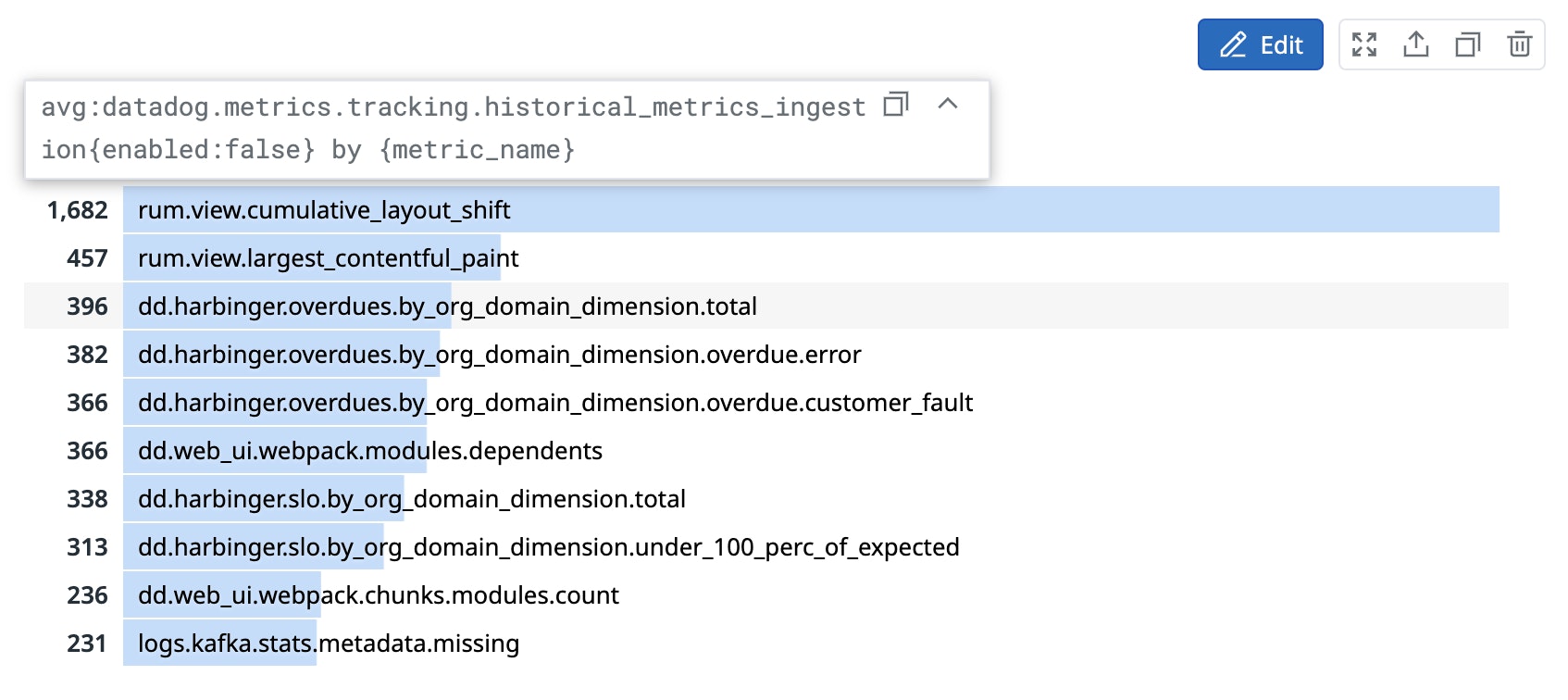Collapse the query popup with chevron
This screenshot has width=1568, height=700.
(948, 105)
